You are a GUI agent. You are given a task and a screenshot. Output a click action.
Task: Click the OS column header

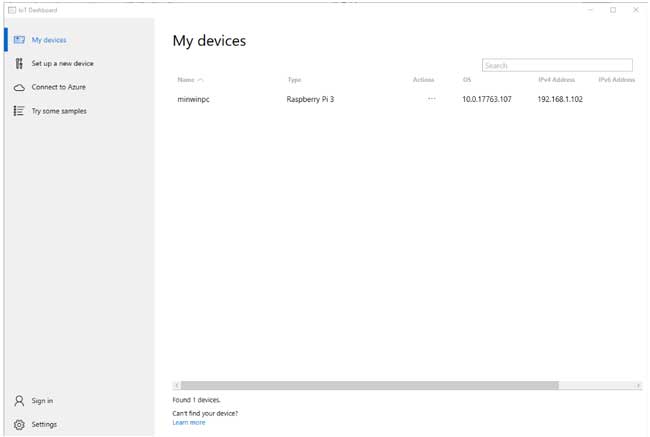coord(466,80)
